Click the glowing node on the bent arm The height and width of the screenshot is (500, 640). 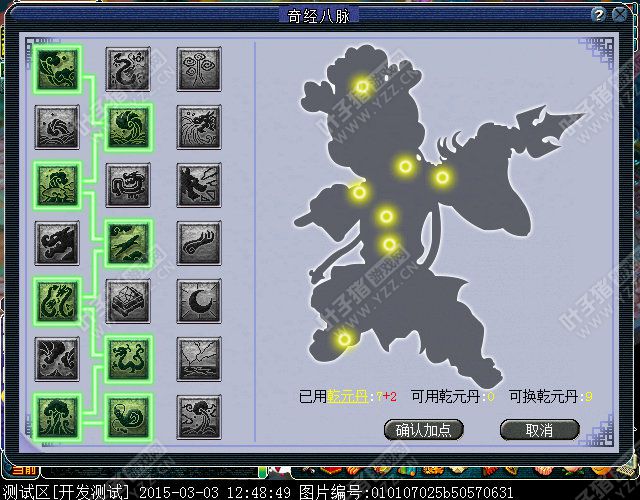click(x=359, y=192)
